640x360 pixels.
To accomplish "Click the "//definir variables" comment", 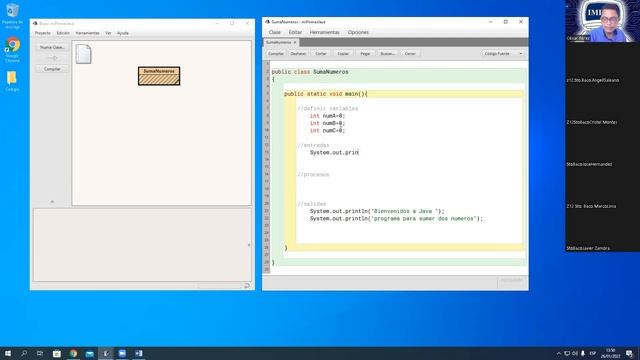I will coord(328,109).
